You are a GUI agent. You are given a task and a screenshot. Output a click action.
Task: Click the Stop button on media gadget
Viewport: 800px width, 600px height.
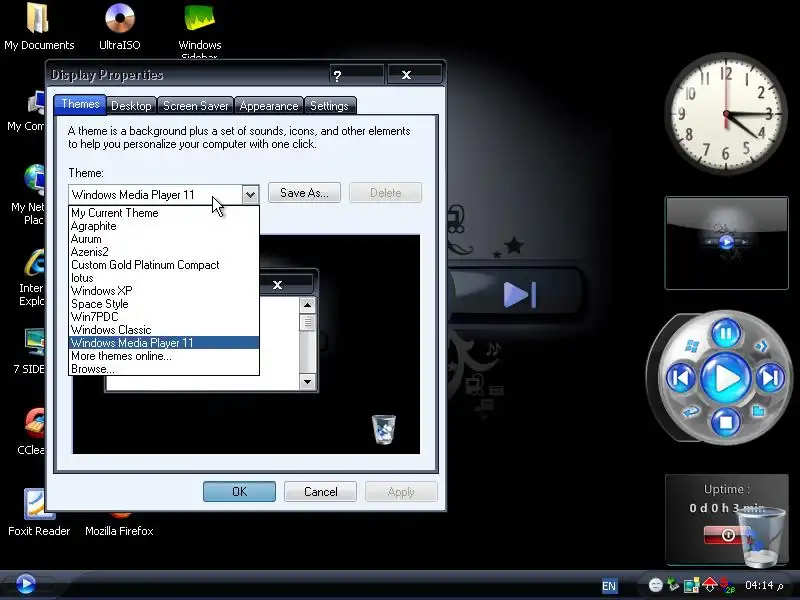pos(725,422)
